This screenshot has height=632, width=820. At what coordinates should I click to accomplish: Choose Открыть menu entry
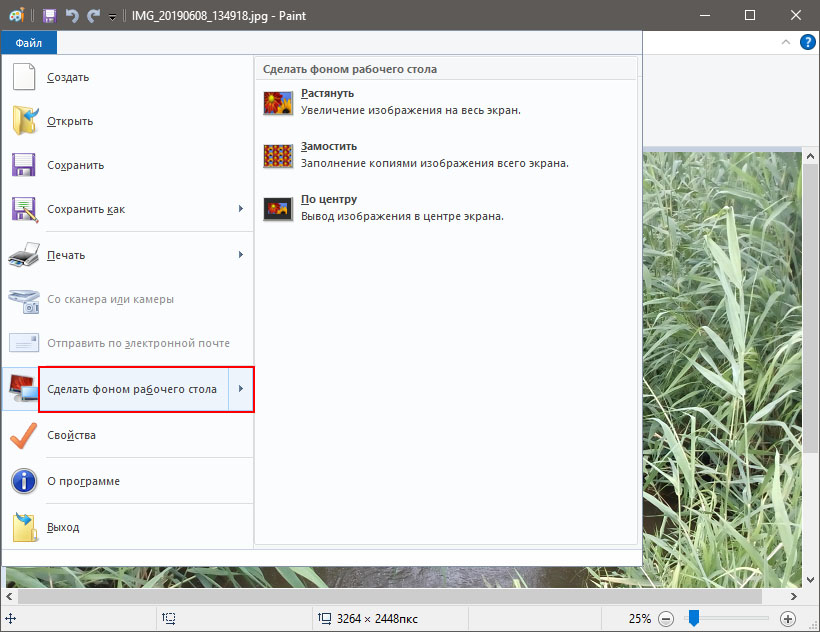tap(128, 121)
